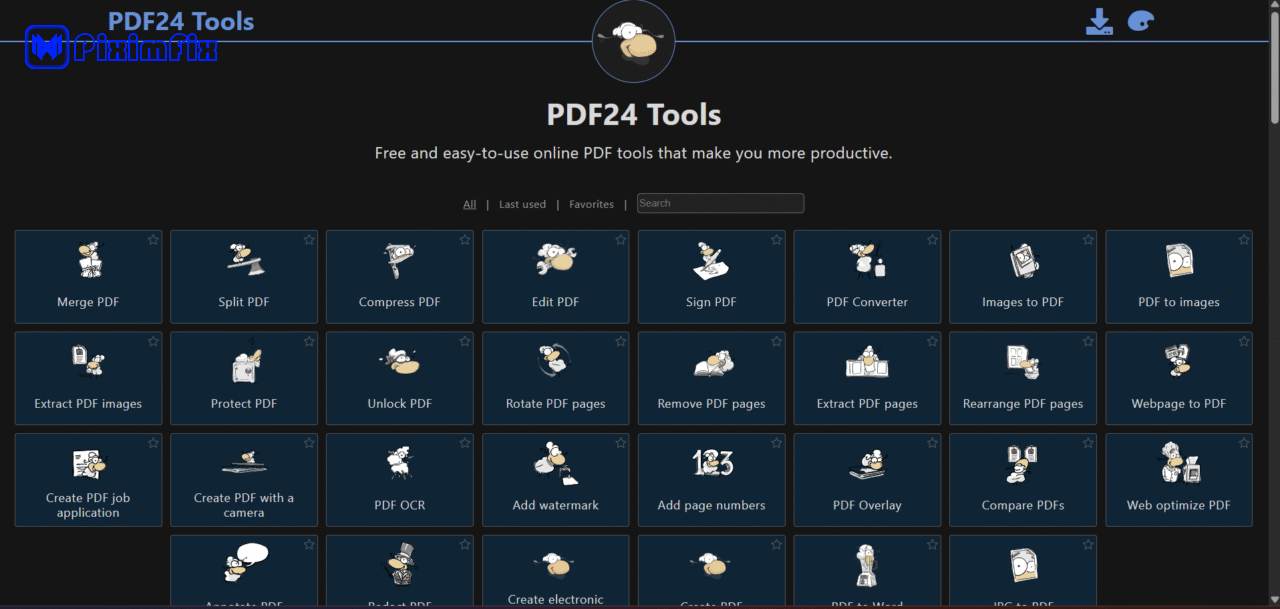
Task: Favorite Compress PDF with its star
Action: point(465,240)
